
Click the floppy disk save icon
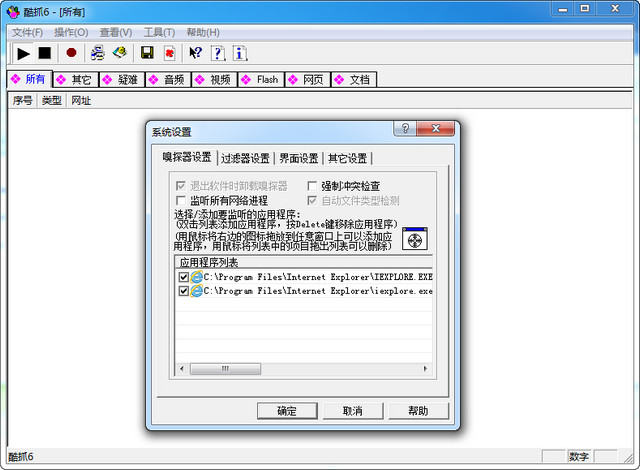coord(147,53)
